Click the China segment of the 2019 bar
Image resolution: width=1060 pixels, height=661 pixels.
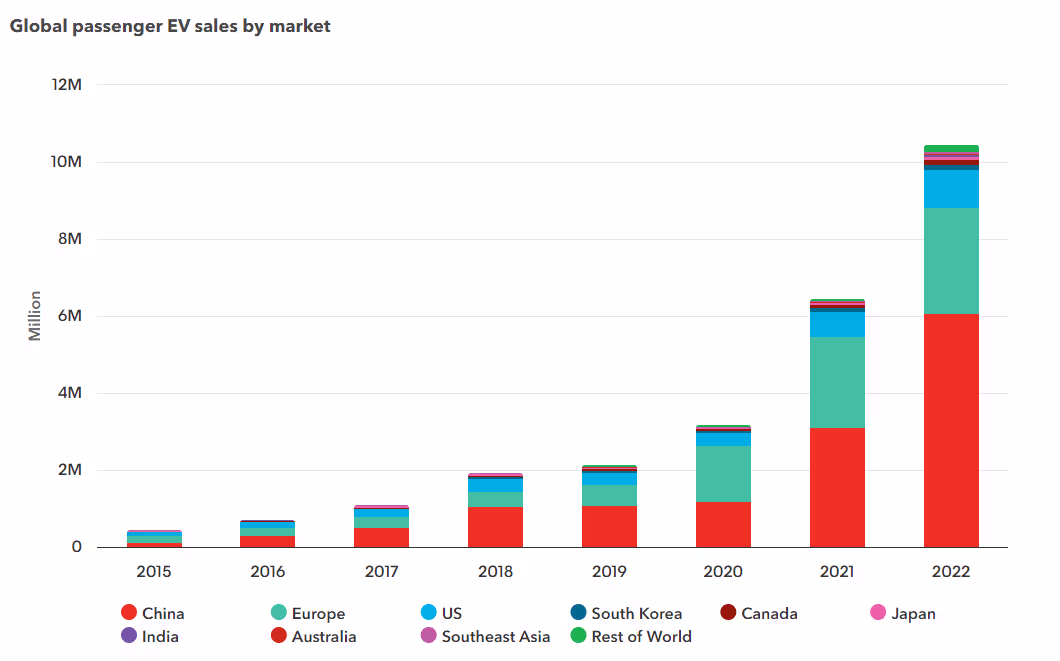point(609,527)
